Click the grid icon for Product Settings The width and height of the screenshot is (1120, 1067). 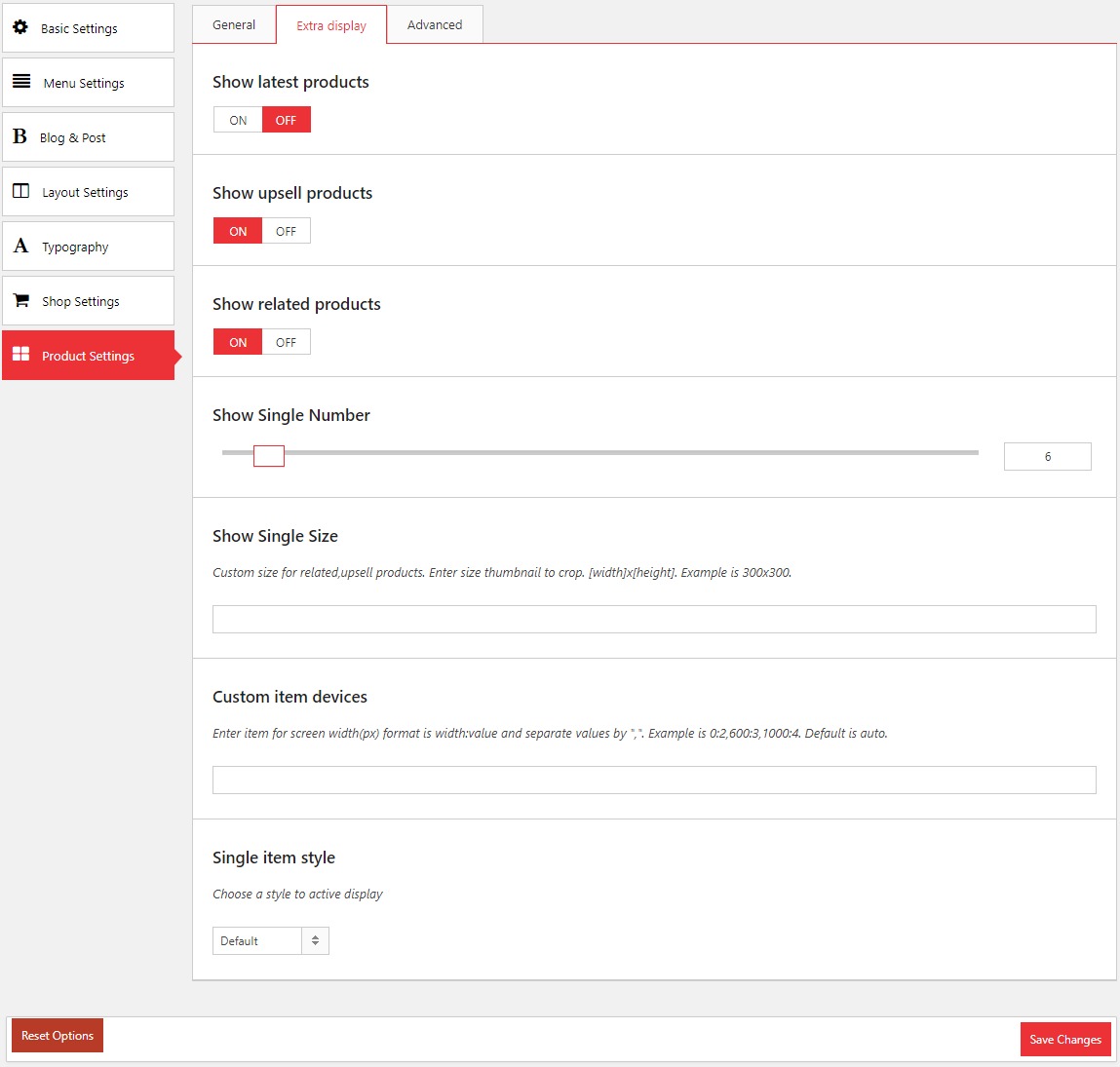[x=20, y=355]
